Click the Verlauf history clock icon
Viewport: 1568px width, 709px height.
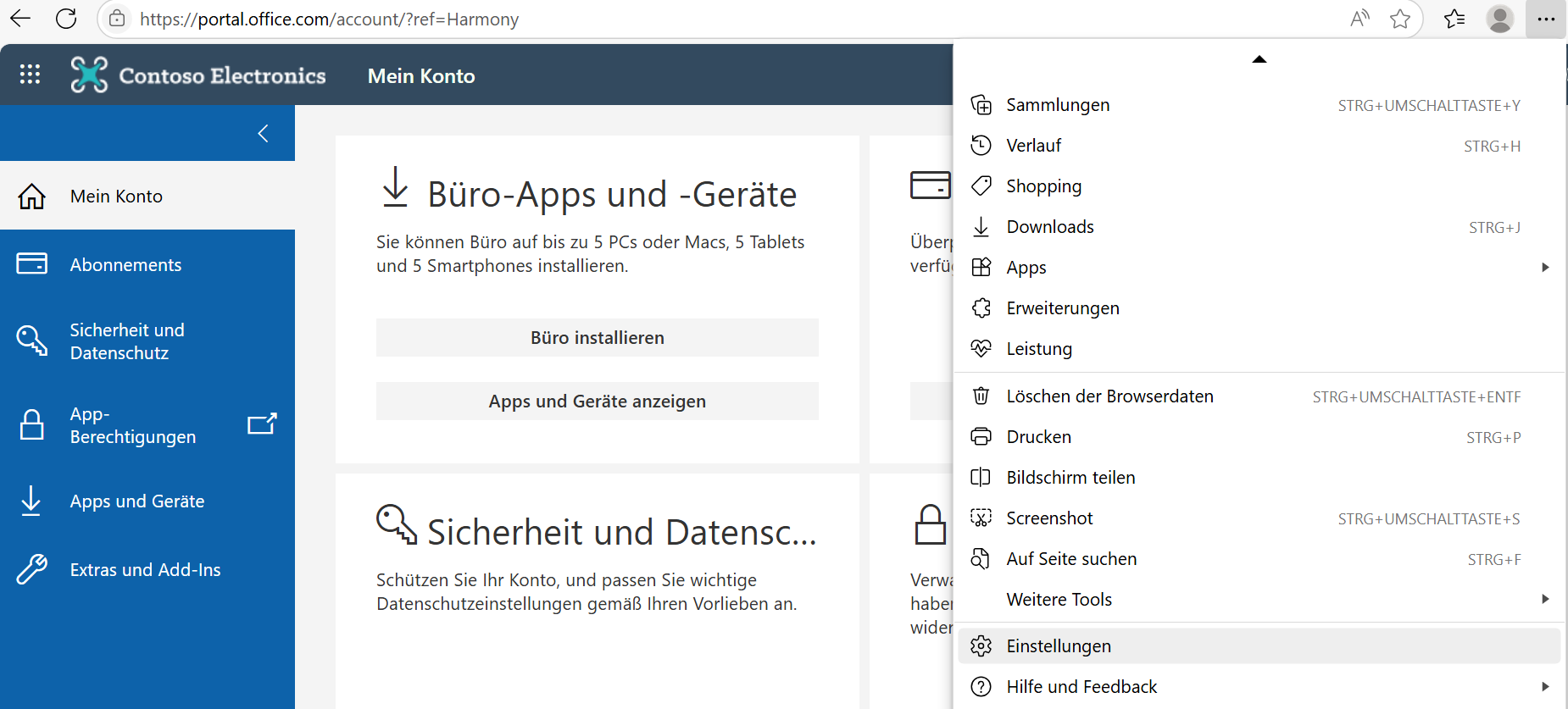(x=981, y=146)
